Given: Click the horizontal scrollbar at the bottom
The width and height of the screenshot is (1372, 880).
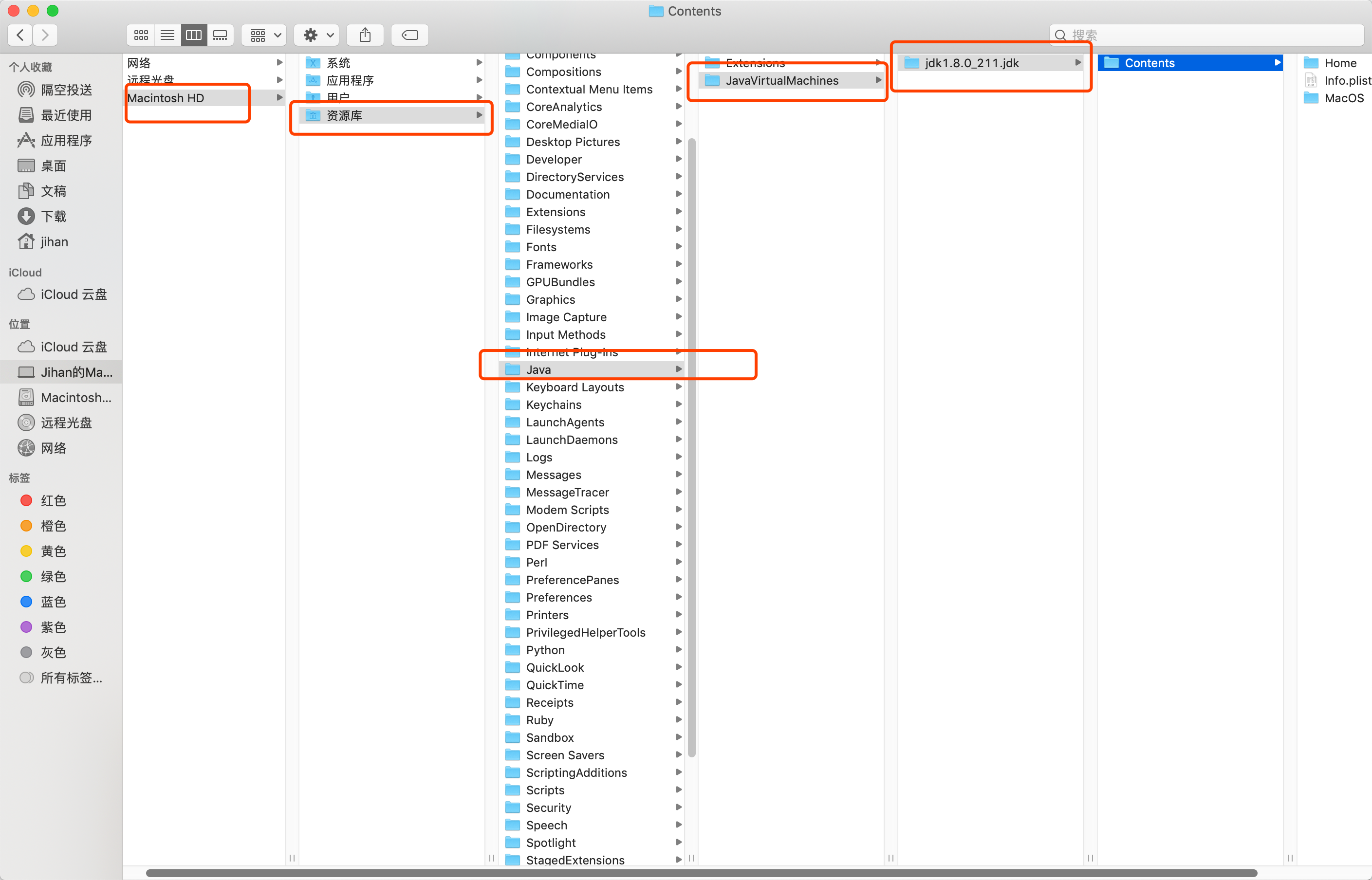Looking at the screenshot, I should [701, 873].
